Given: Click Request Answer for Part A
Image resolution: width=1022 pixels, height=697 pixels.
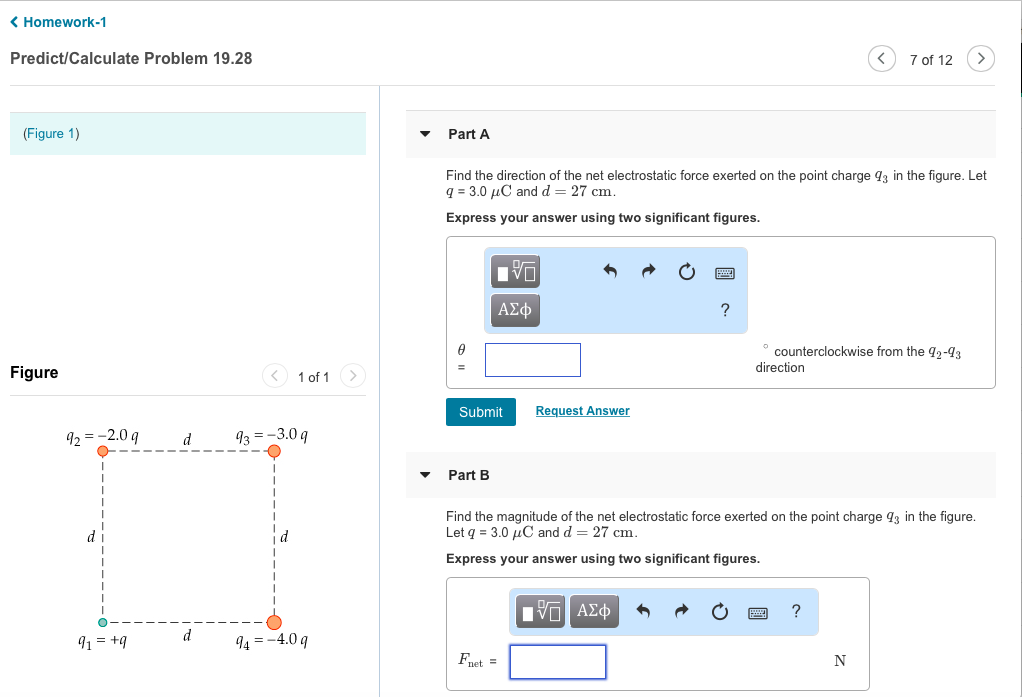Looking at the screenshot, I should (x=581, y=411).
